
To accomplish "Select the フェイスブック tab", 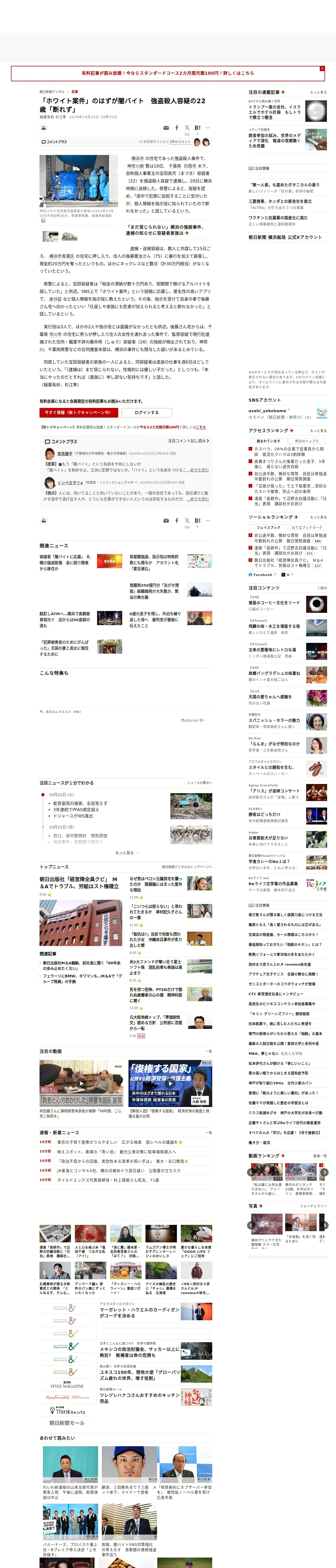I will 268,527.
